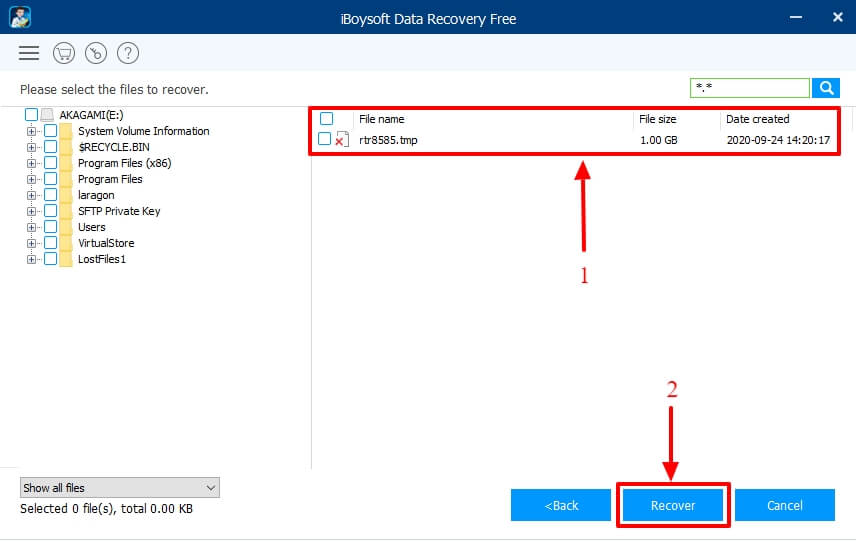Tick the System Volume Information checkbox
Screen dimensions: 856x542
click(x=50, y=131)
